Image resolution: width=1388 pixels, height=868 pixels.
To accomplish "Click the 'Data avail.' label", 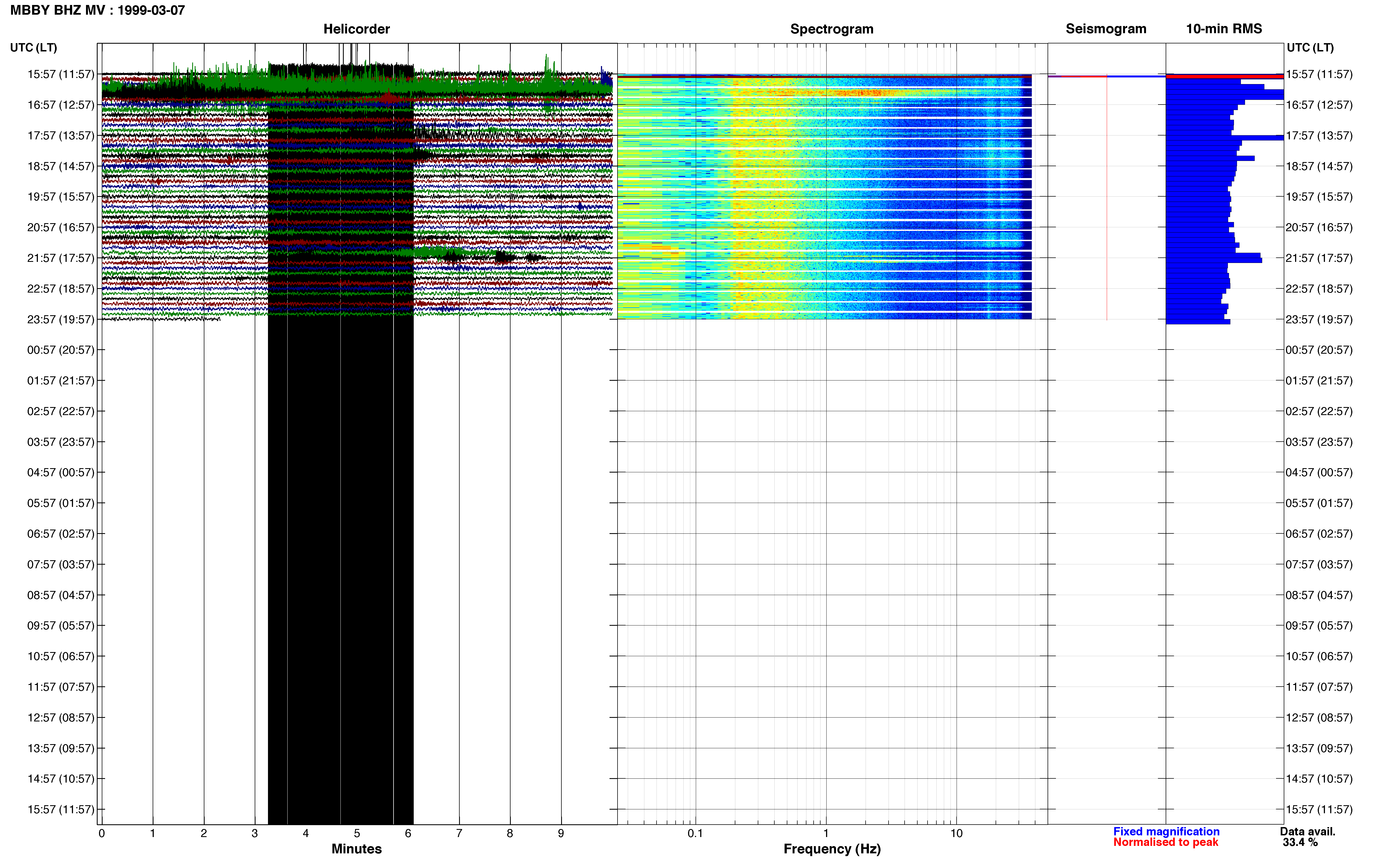I will tap(1307, 832).
